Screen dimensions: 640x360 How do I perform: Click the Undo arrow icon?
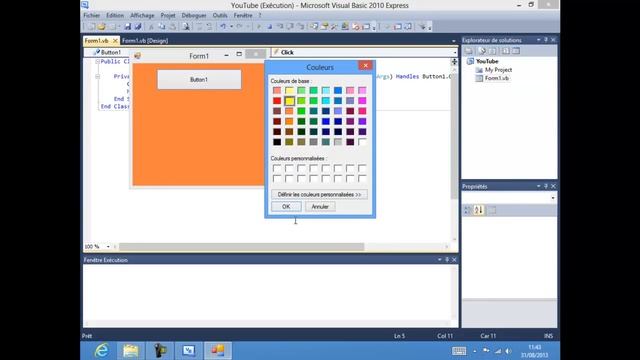tap(223, 27)
